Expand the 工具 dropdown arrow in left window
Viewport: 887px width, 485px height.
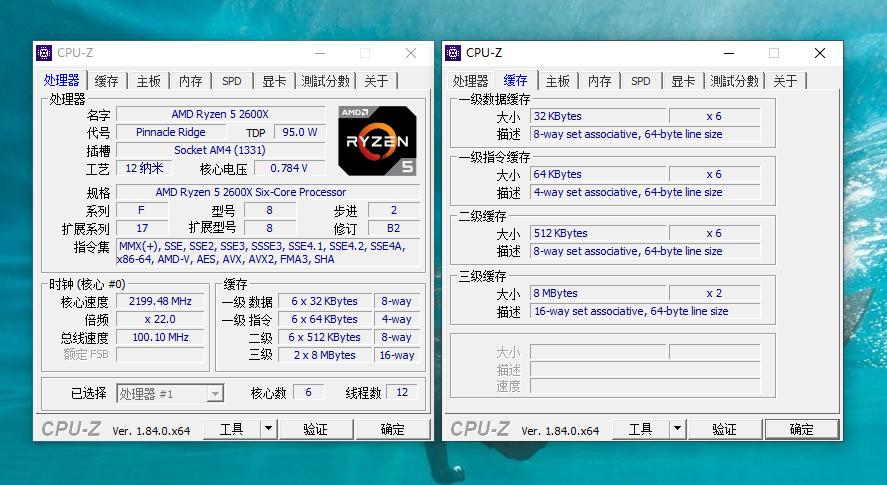[x=269, y=429]
